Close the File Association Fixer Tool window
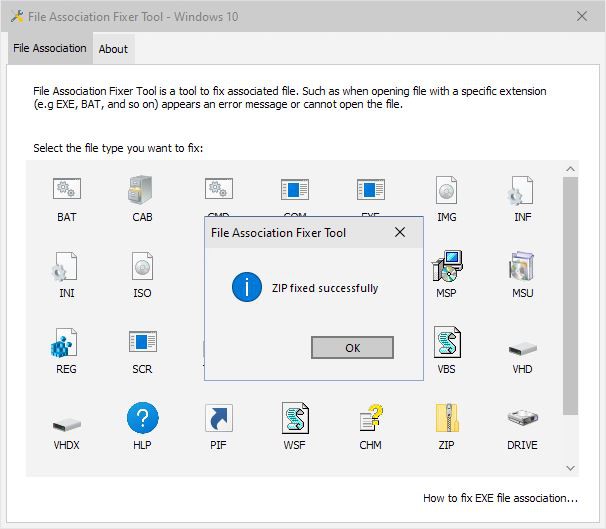This screenshot has width=606, height=529. pos(582,16)
